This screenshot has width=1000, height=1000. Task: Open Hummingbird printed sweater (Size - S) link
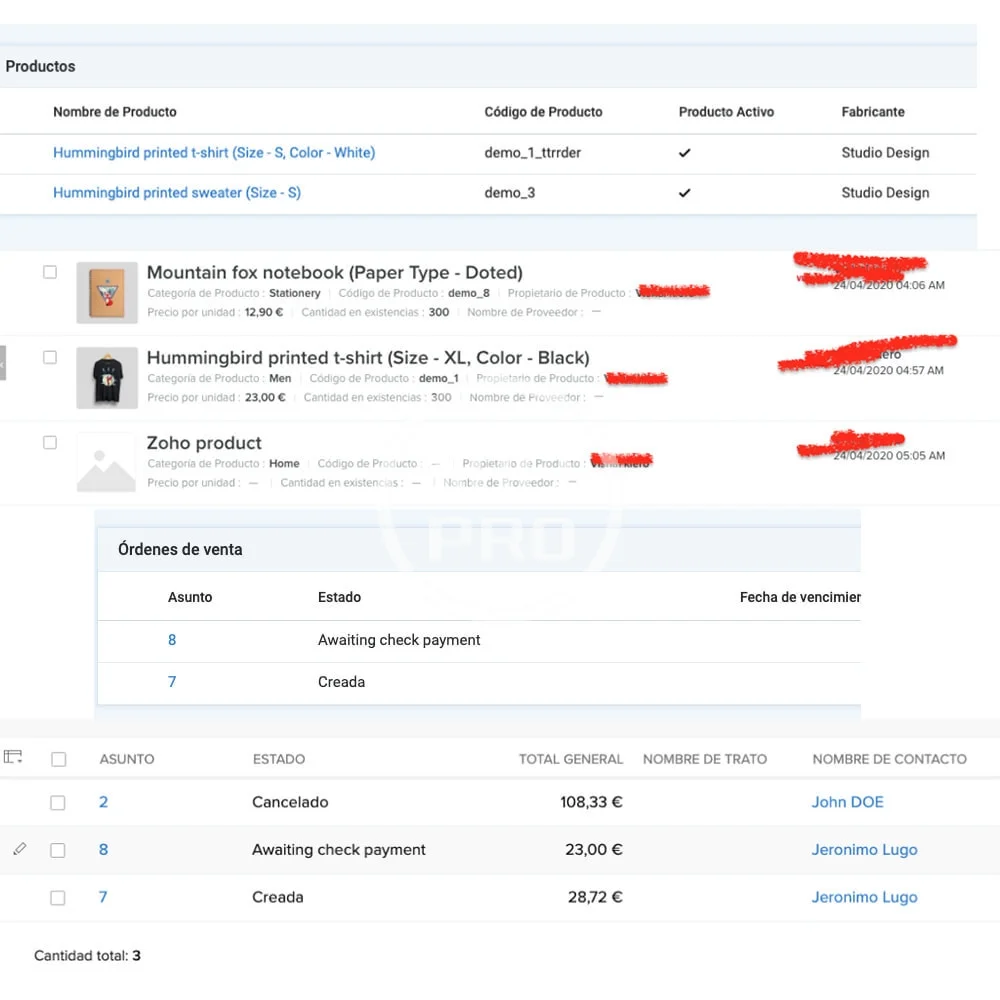click(x=177, y=193)
